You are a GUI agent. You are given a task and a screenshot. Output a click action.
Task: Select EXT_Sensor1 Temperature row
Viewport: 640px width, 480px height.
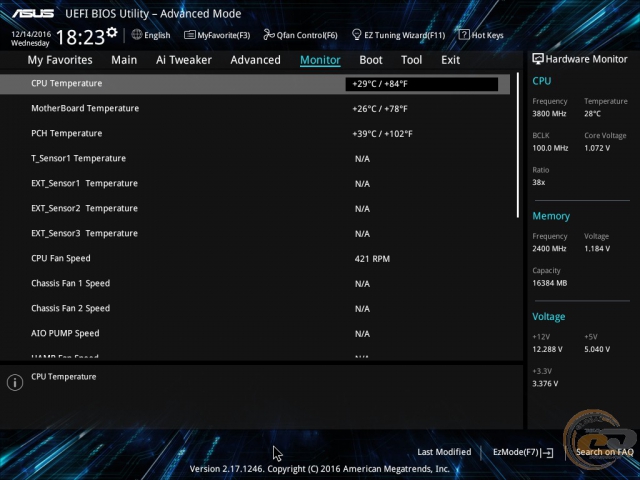[x=255, y=184]
